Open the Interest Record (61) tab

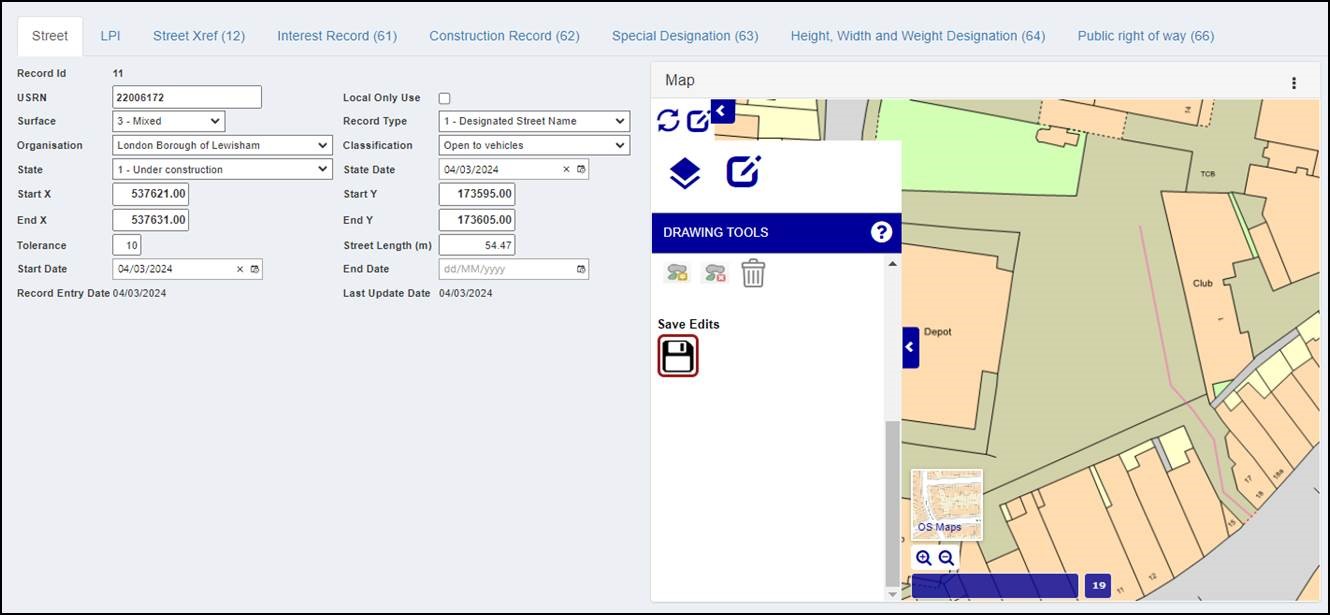click(x=337, y=36)
